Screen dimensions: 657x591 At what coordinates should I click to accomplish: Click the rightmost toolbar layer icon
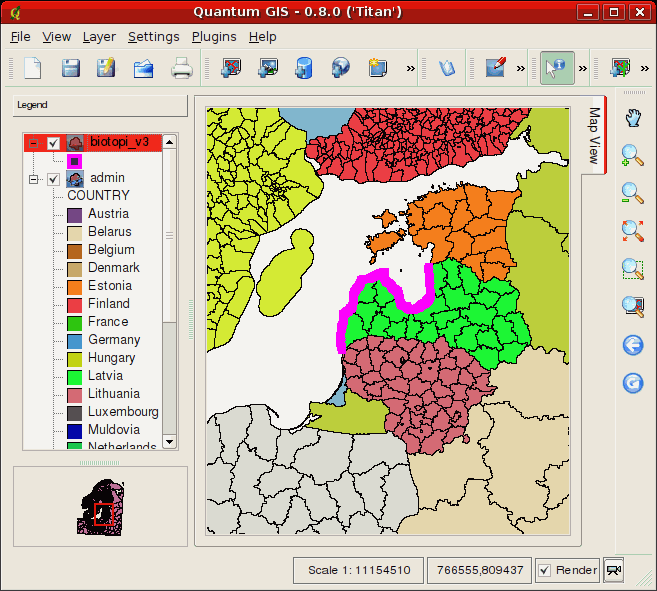[x=620, y=68]
